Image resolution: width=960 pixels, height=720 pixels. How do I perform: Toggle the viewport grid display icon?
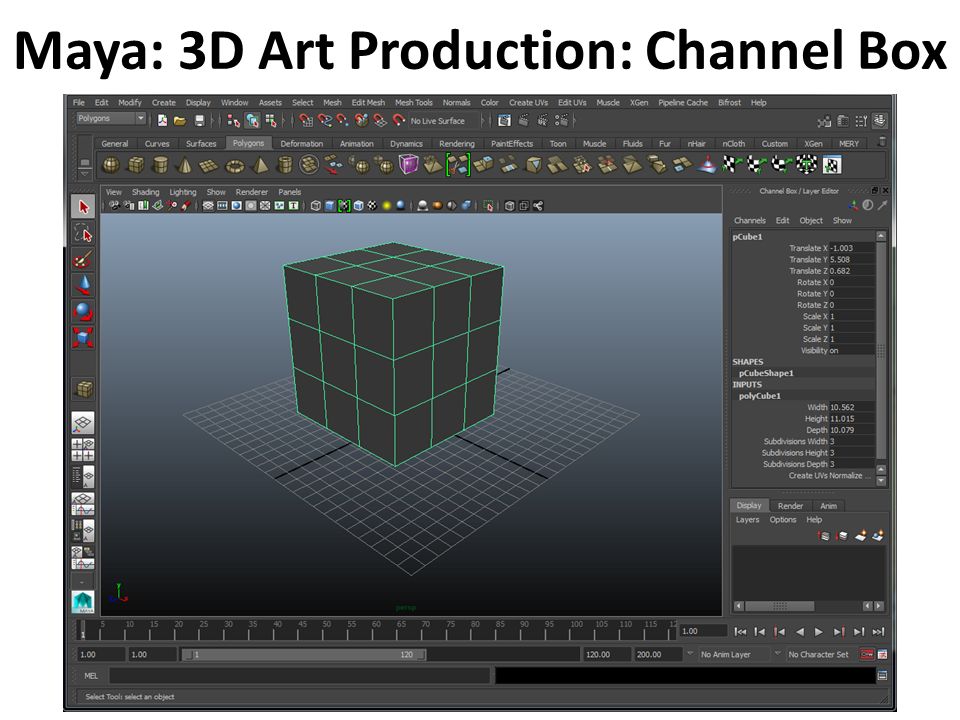[208, 206]
